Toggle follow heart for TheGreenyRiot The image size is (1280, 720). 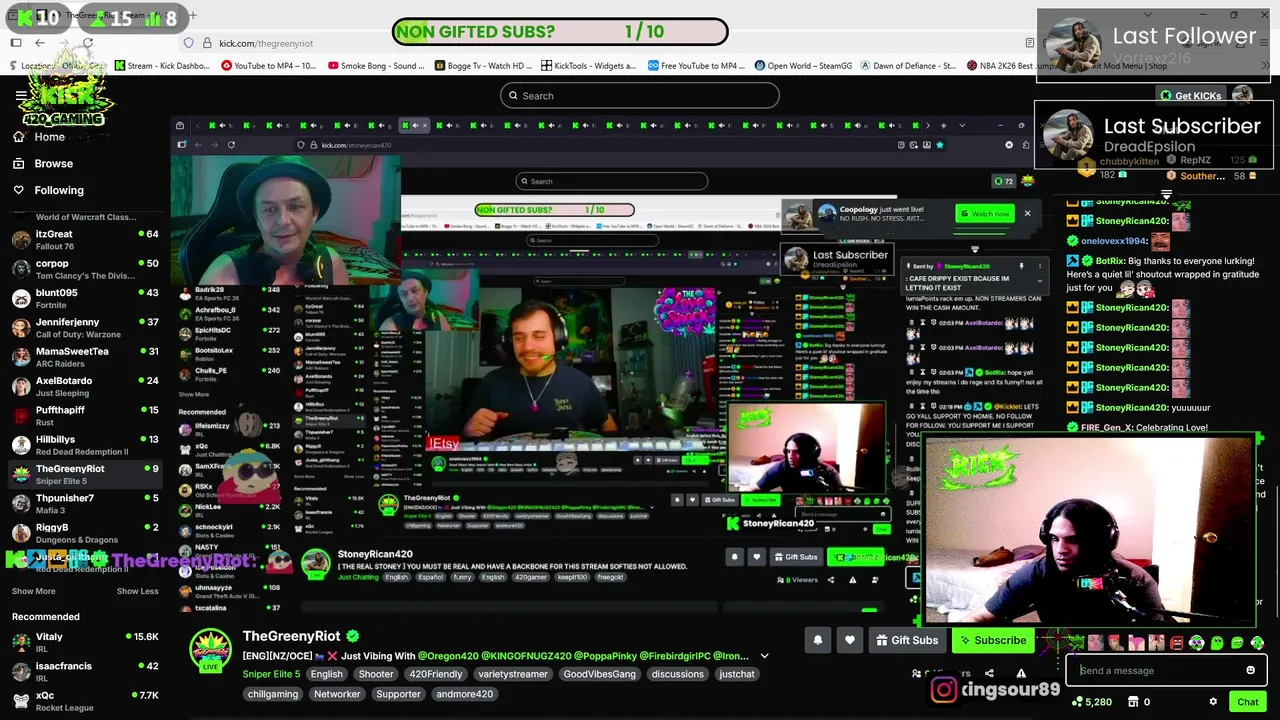point(850,640)
